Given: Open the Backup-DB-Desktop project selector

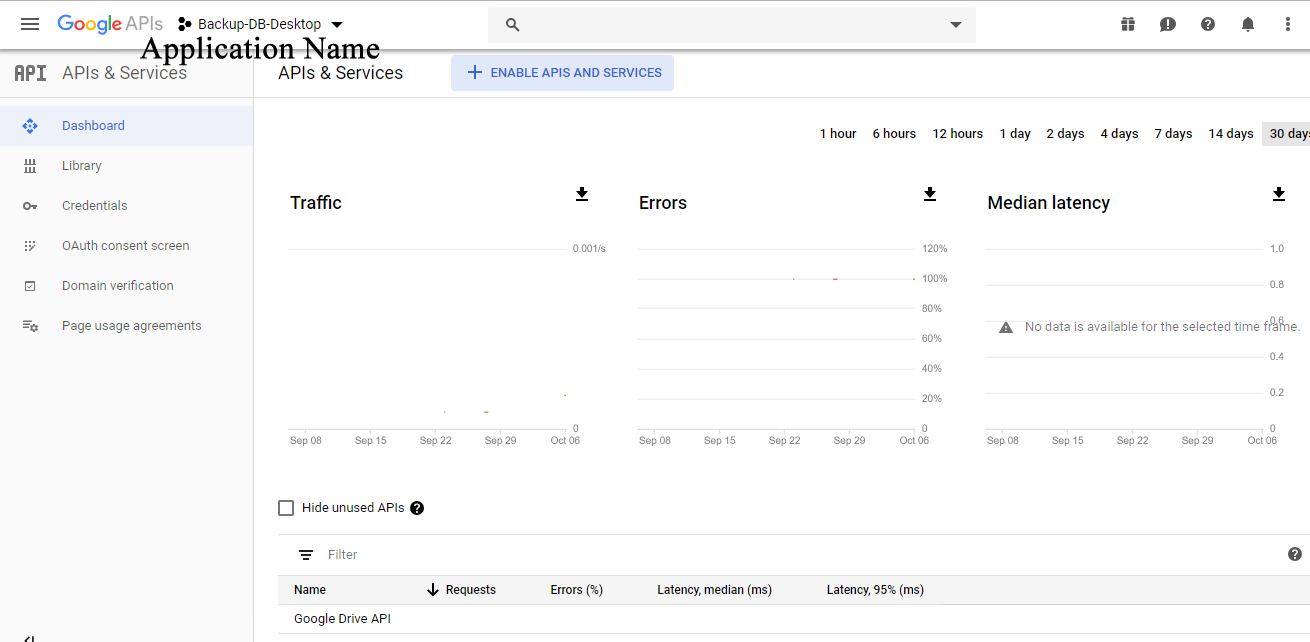Looking at the screenshot, I should [260, 24].
